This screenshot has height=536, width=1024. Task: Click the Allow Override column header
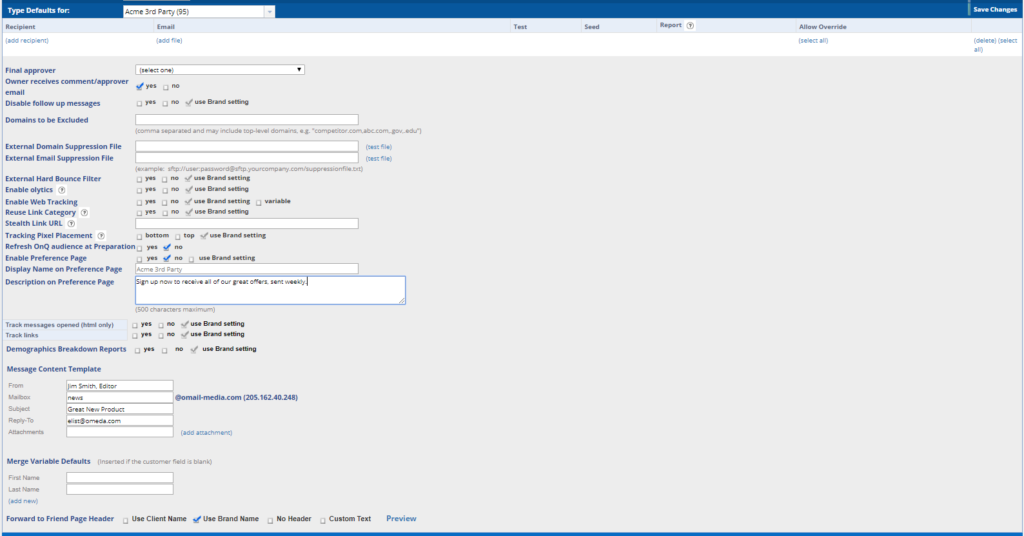click(822, 27)
